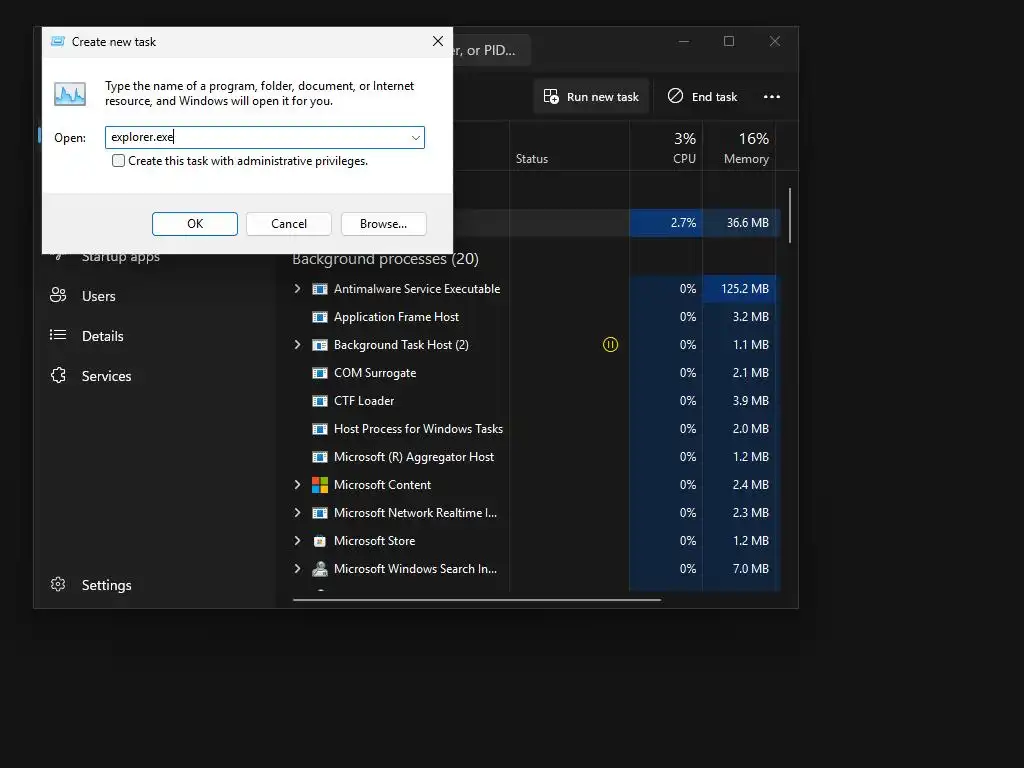Open the dropdown arrow of the Open field
Screen dimensions: 1024x768
tap(415, 138)
